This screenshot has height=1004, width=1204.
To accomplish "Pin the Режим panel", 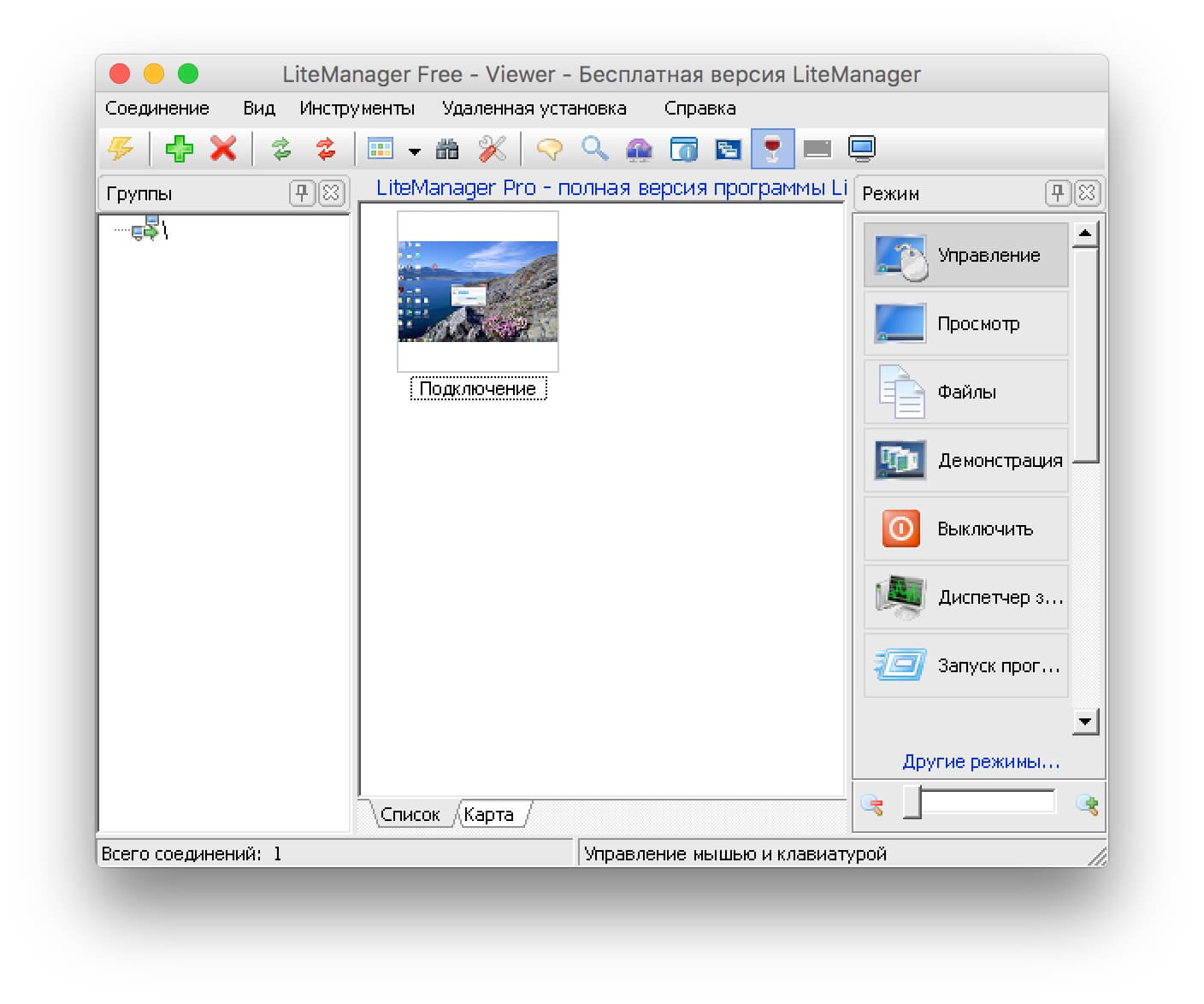I will (x=1058, y=193).
